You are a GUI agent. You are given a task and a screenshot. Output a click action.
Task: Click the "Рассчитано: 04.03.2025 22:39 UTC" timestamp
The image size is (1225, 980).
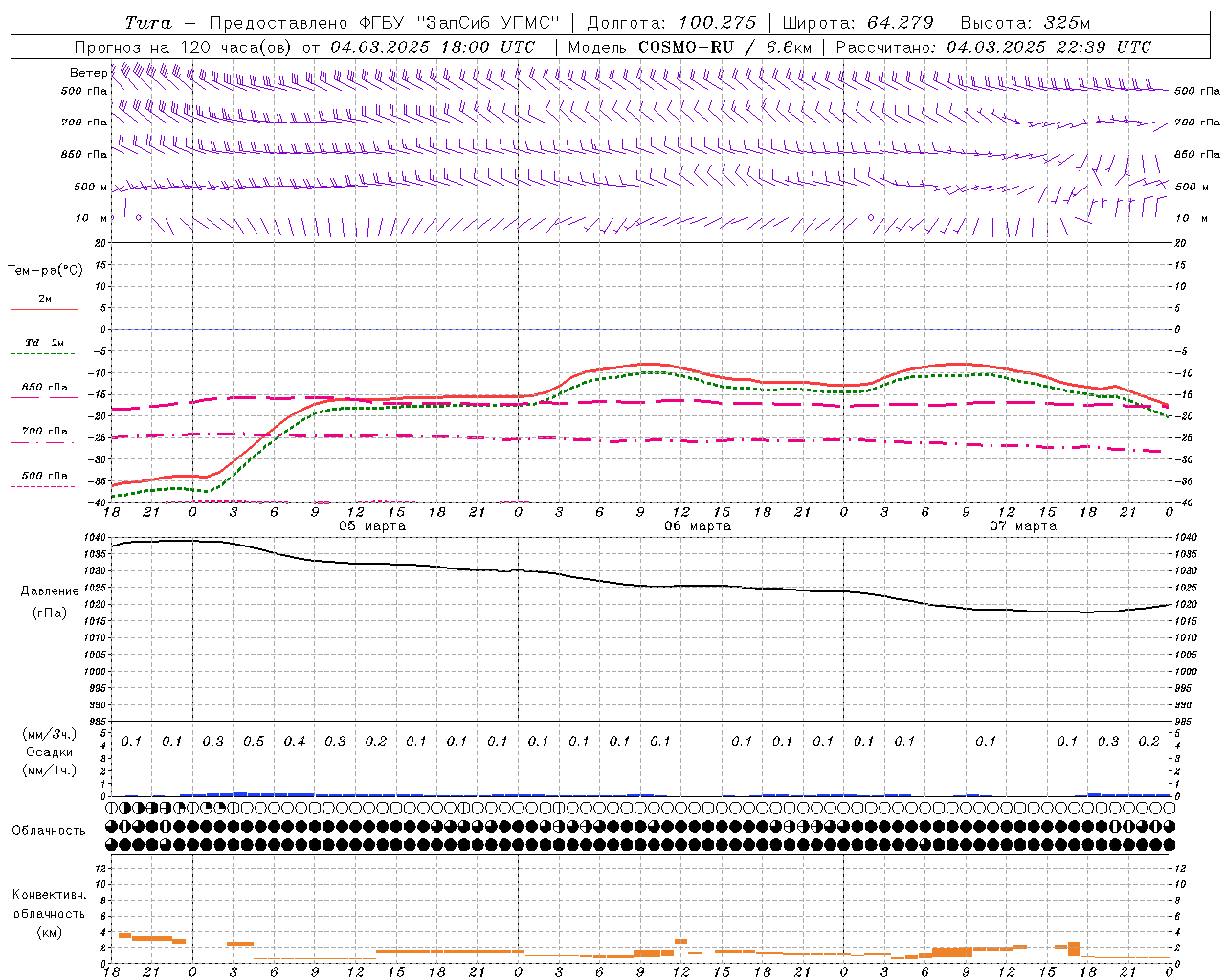pyautogui.click(x=993, y=47)
